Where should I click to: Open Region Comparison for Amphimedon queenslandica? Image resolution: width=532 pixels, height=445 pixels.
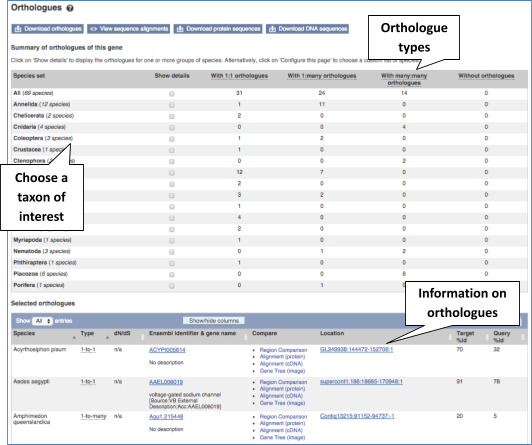coord(283,417)
